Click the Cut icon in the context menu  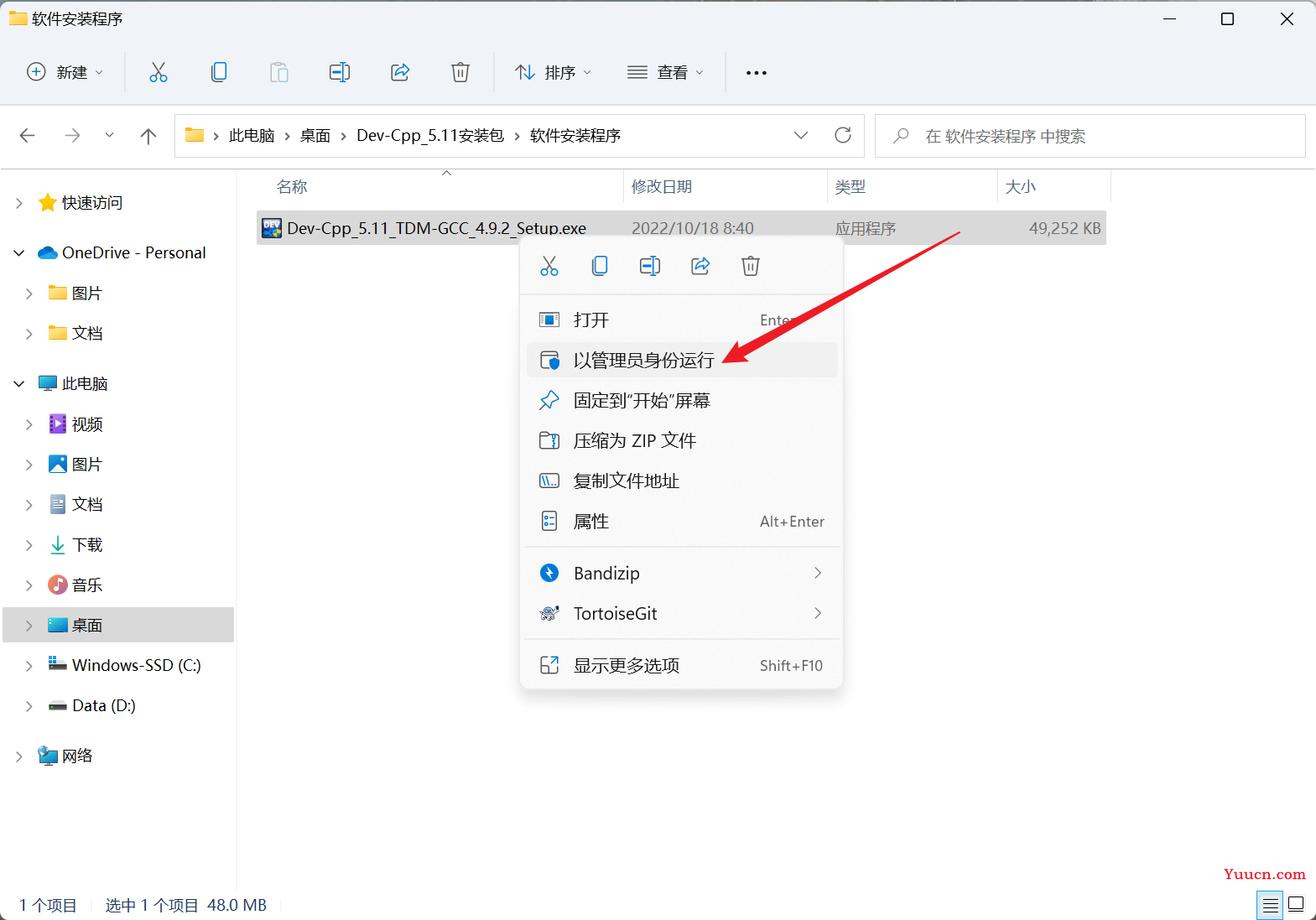(x=549, y=266)
